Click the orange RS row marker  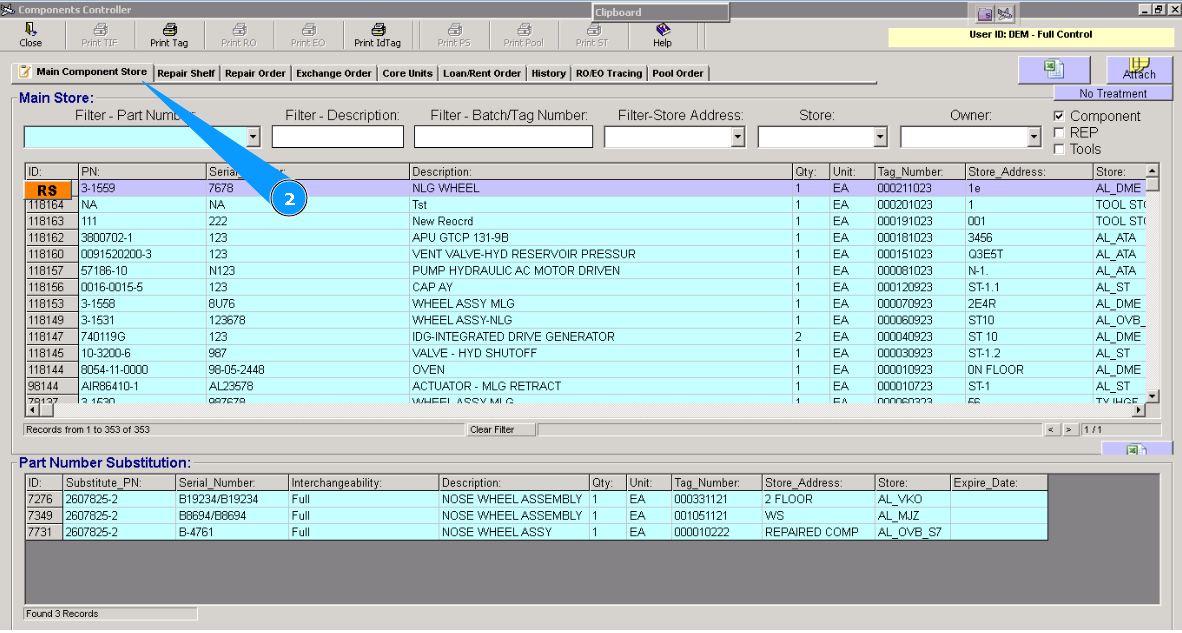[47, 189]
